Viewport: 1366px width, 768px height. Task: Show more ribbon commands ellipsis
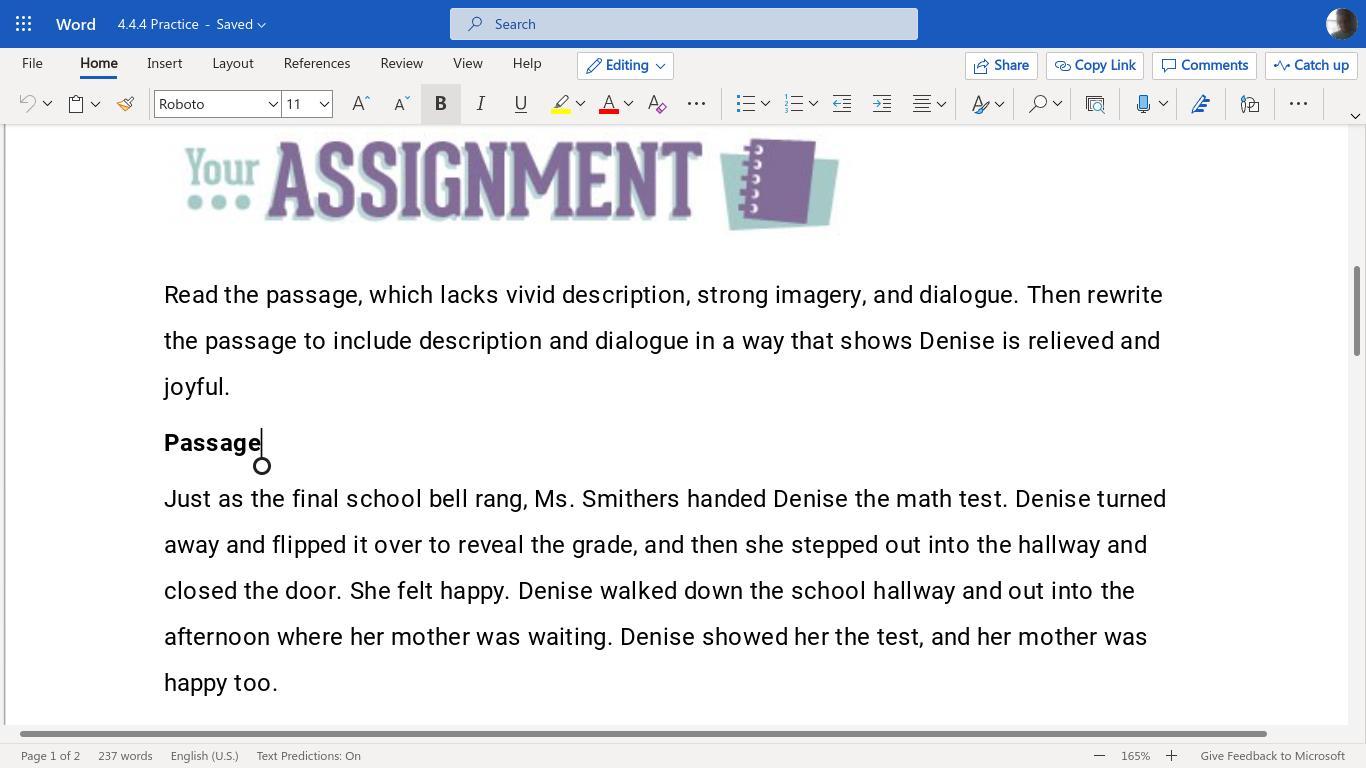point(1298,104)
